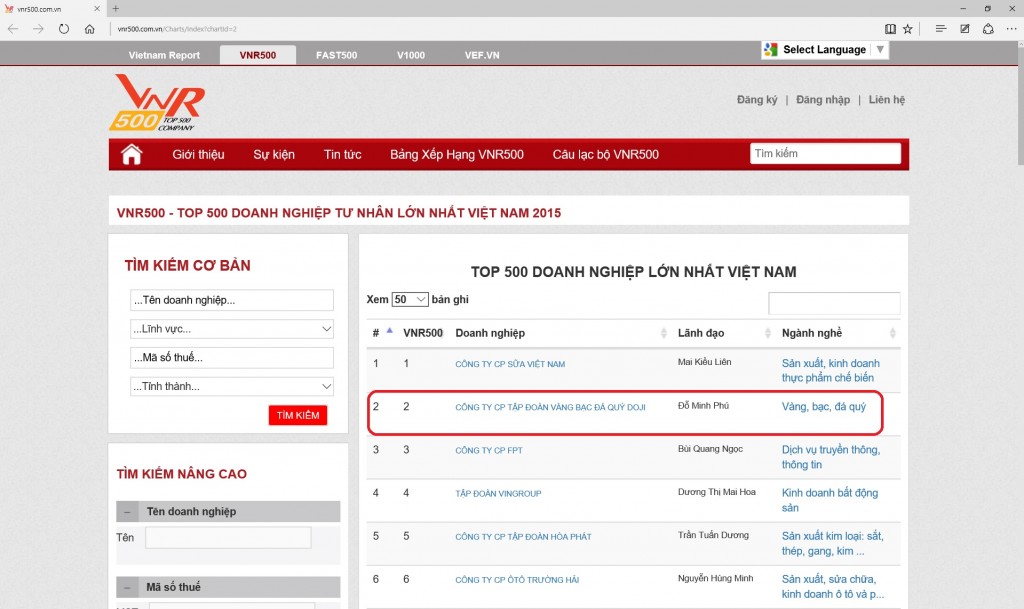
Task: Open the browser home page
Action: (89, 29)
